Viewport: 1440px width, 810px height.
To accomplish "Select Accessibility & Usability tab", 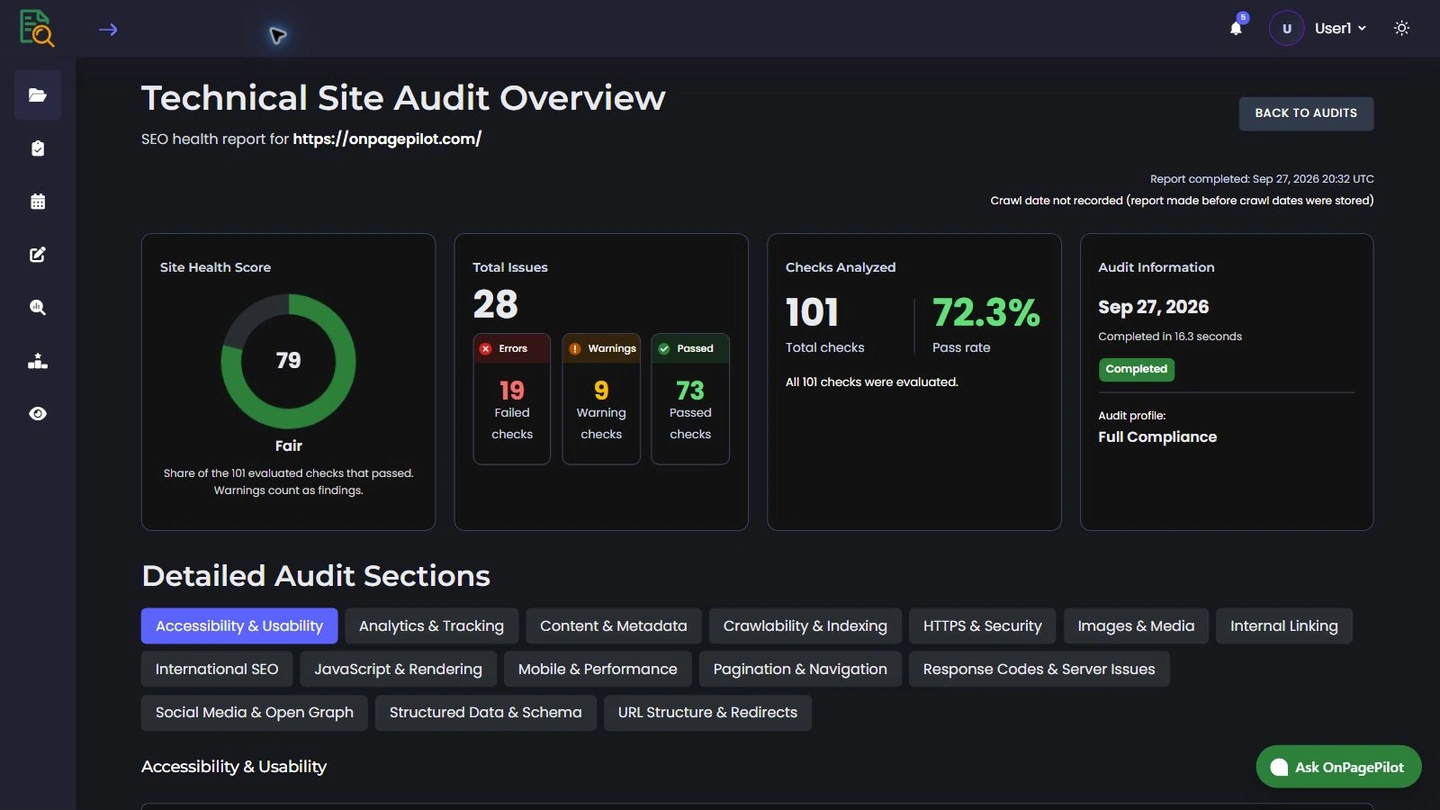I will pyautogui.click(x=239, y=626).
